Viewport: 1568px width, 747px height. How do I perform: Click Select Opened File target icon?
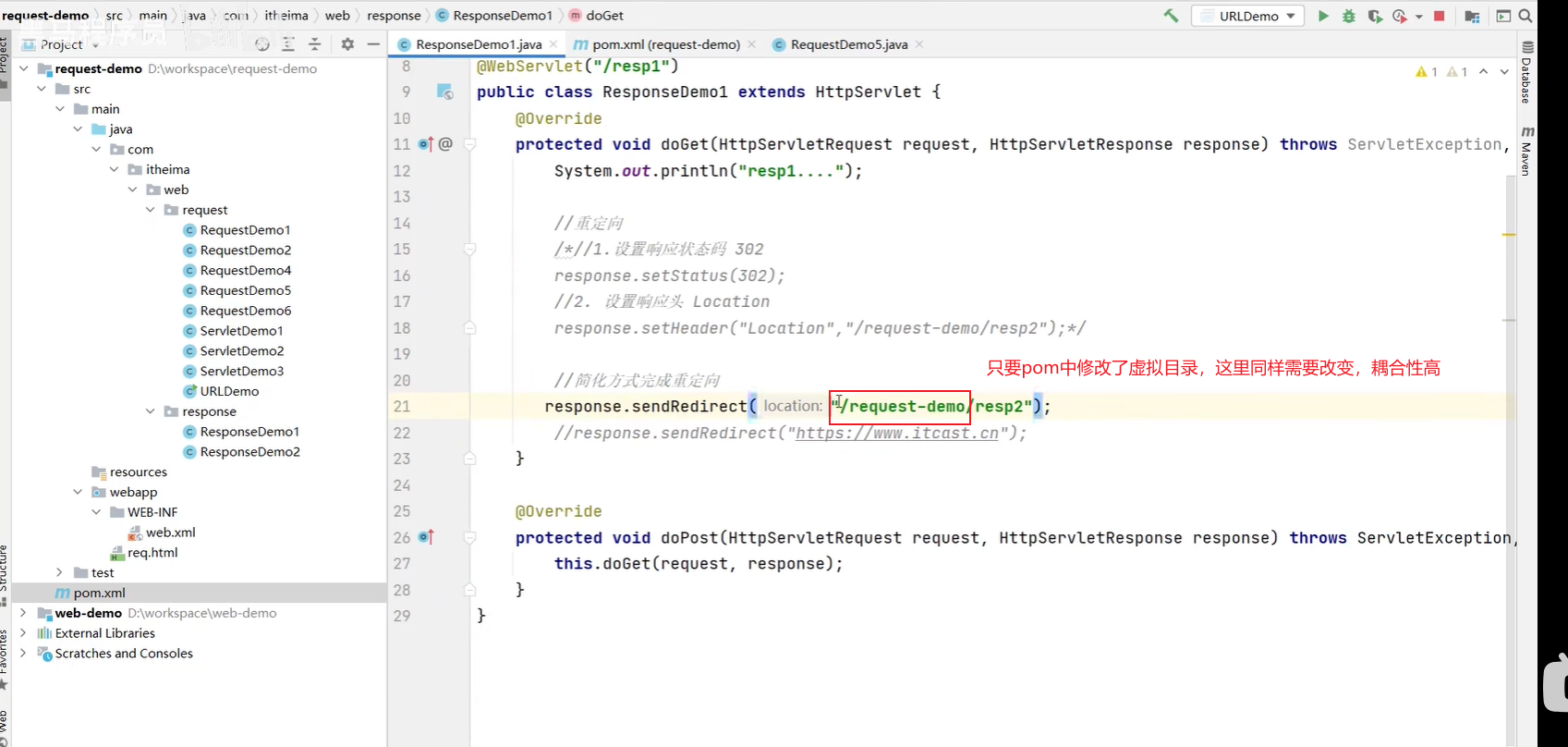pyautogui.click(x=262, y=44)
